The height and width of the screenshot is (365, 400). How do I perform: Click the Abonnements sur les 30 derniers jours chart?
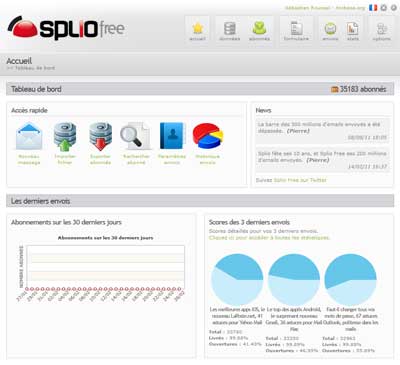click(102, 268)
